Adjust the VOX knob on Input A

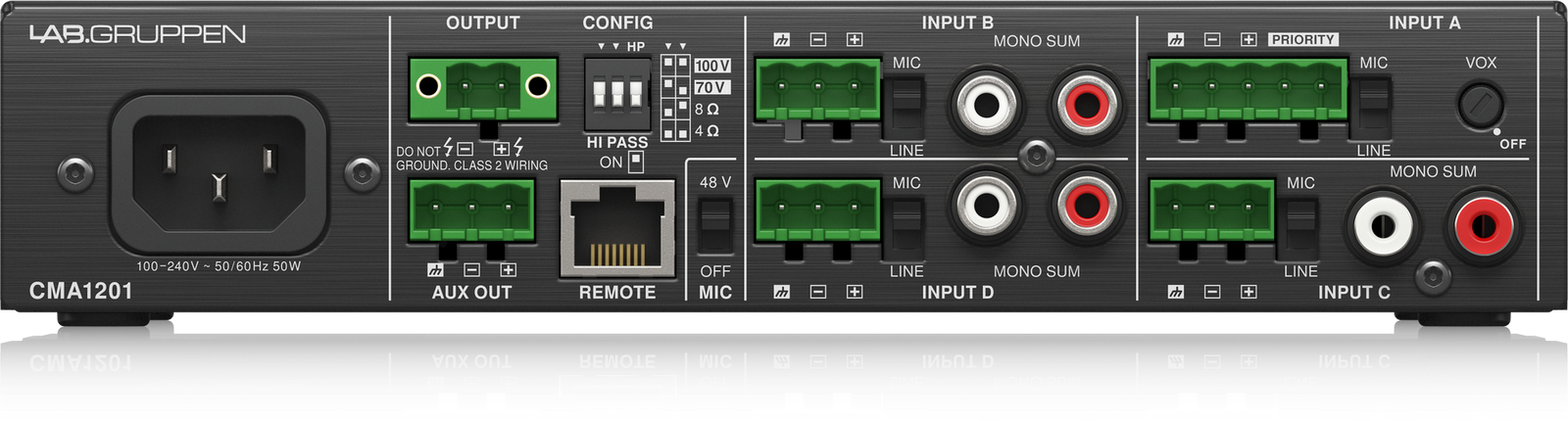tap(1480, 104)
